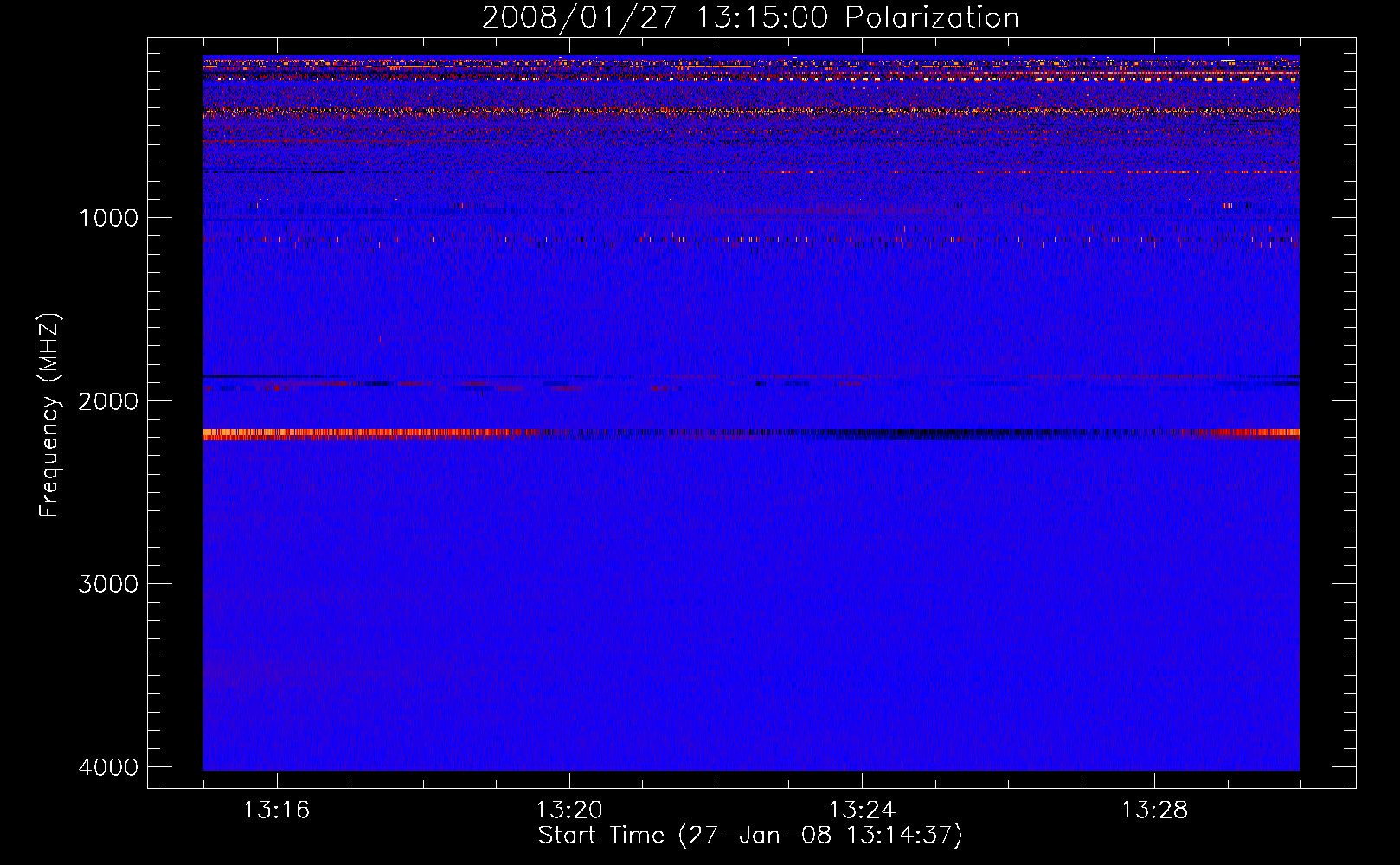
Task: Click the "Start Time (27-Jan-08 13:14:37)" label
Action: tap(750, 836)
